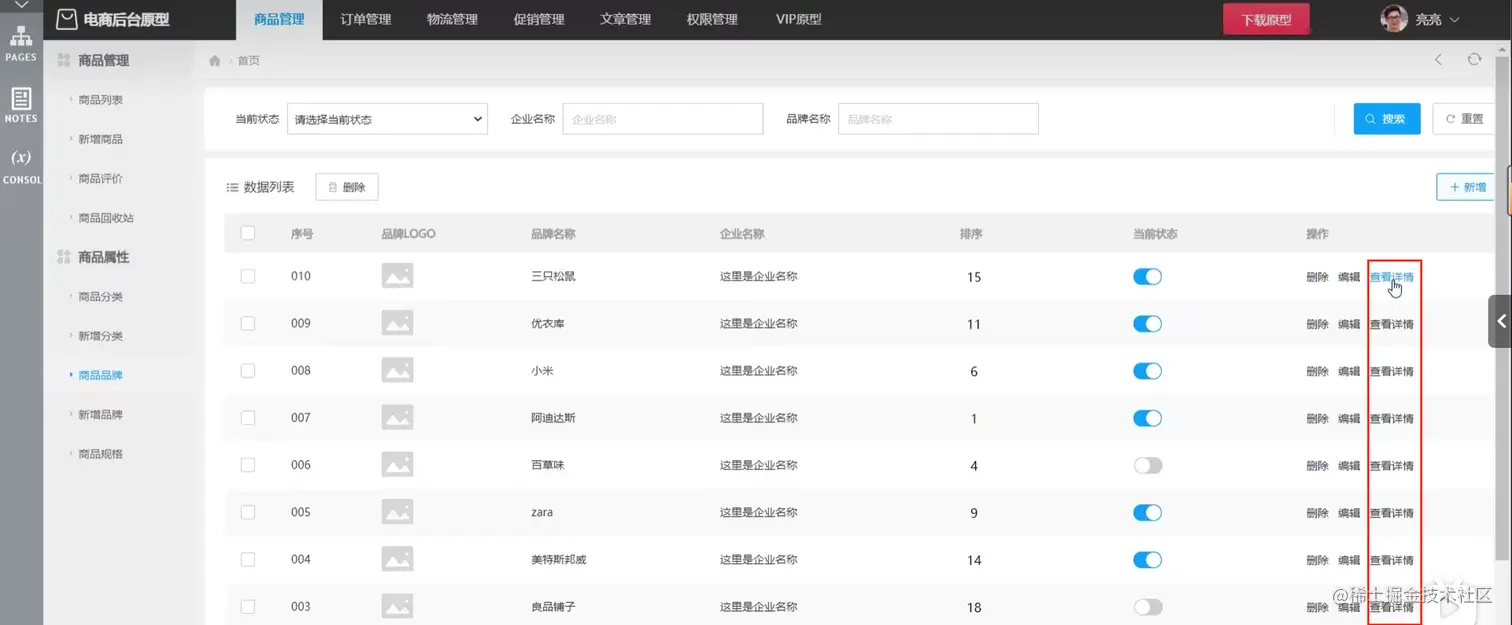This screenshot has height=625, width=1512.
Task: Click the home breadcrumb icon
Action: pyautogui.click(x=214, y=60)
